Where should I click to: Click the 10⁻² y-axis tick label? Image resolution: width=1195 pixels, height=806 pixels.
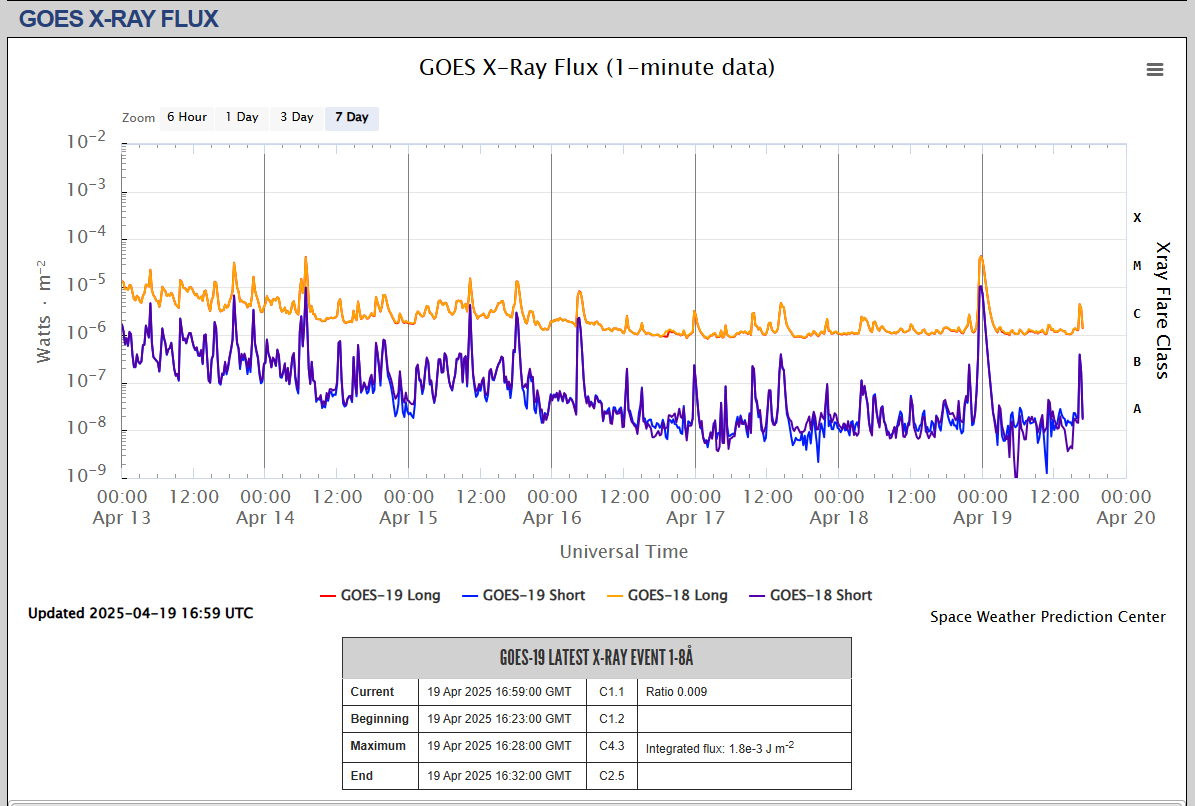pyautogui.click(x=86, y=141)
